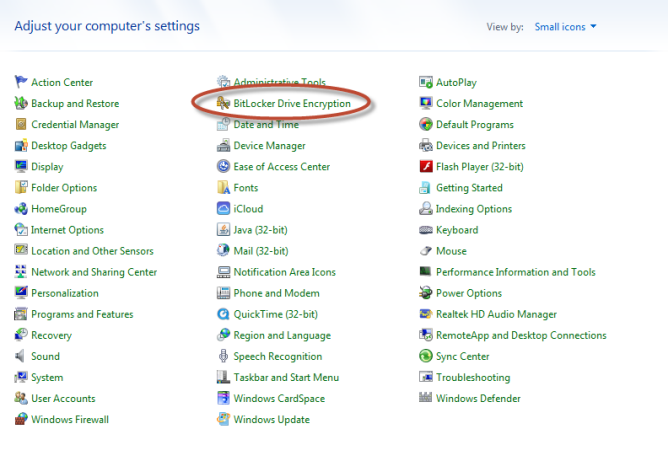Click the Windows Update icon
The height and width of the screenshot is (470, 668).
[223, 419]
